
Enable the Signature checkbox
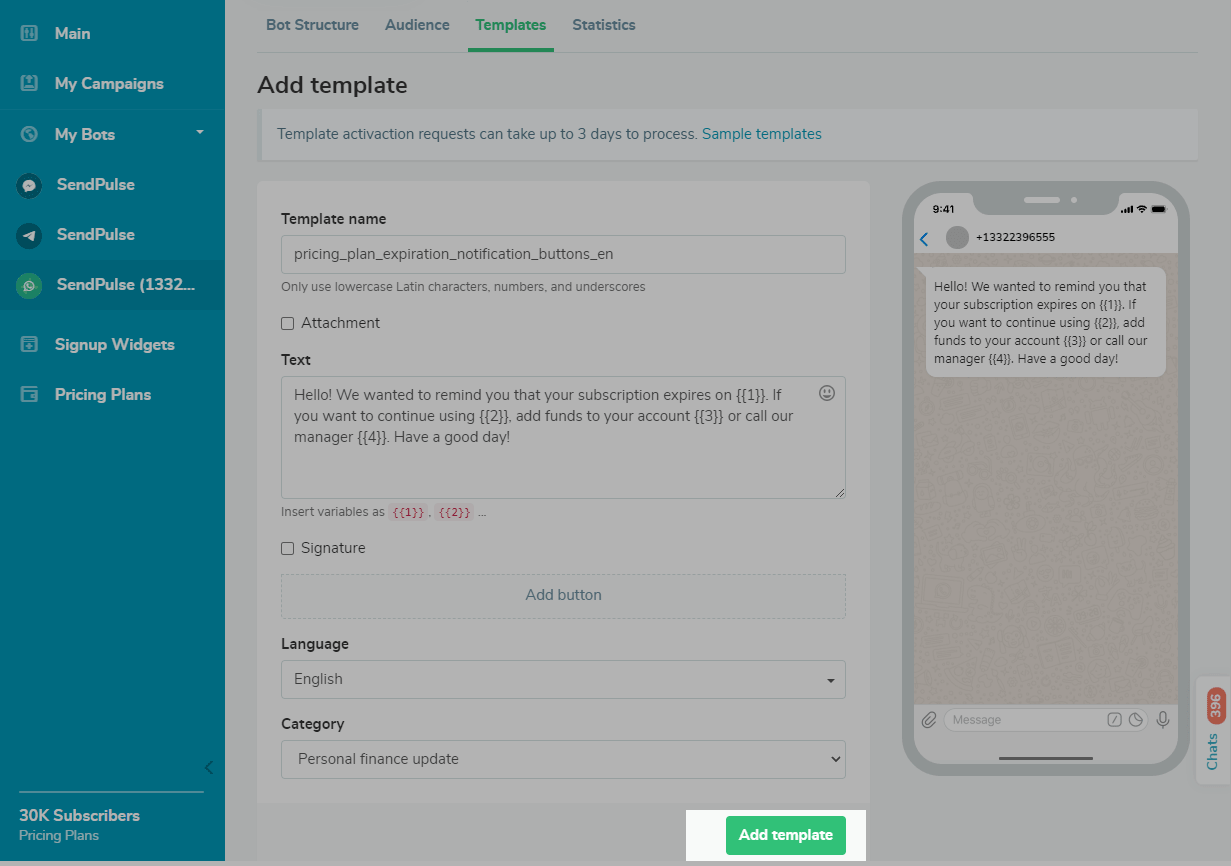(x=288, y=549)
